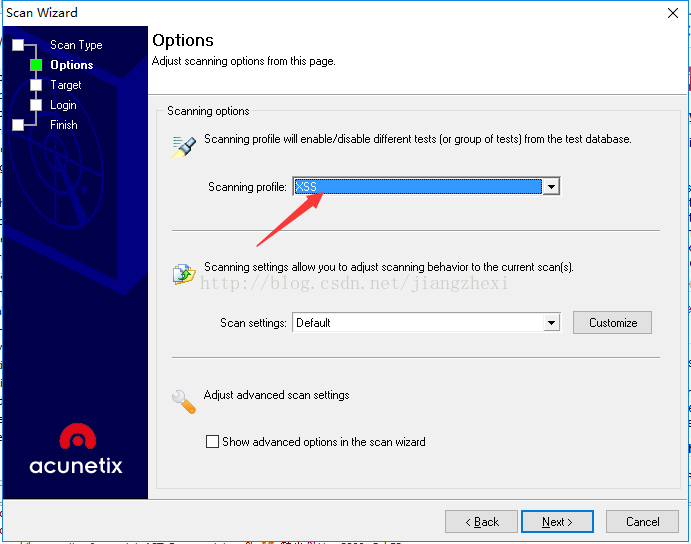Click the Acunetix logo in sidebar
Viewport: 691px width, 544px height.
[76, 449]
